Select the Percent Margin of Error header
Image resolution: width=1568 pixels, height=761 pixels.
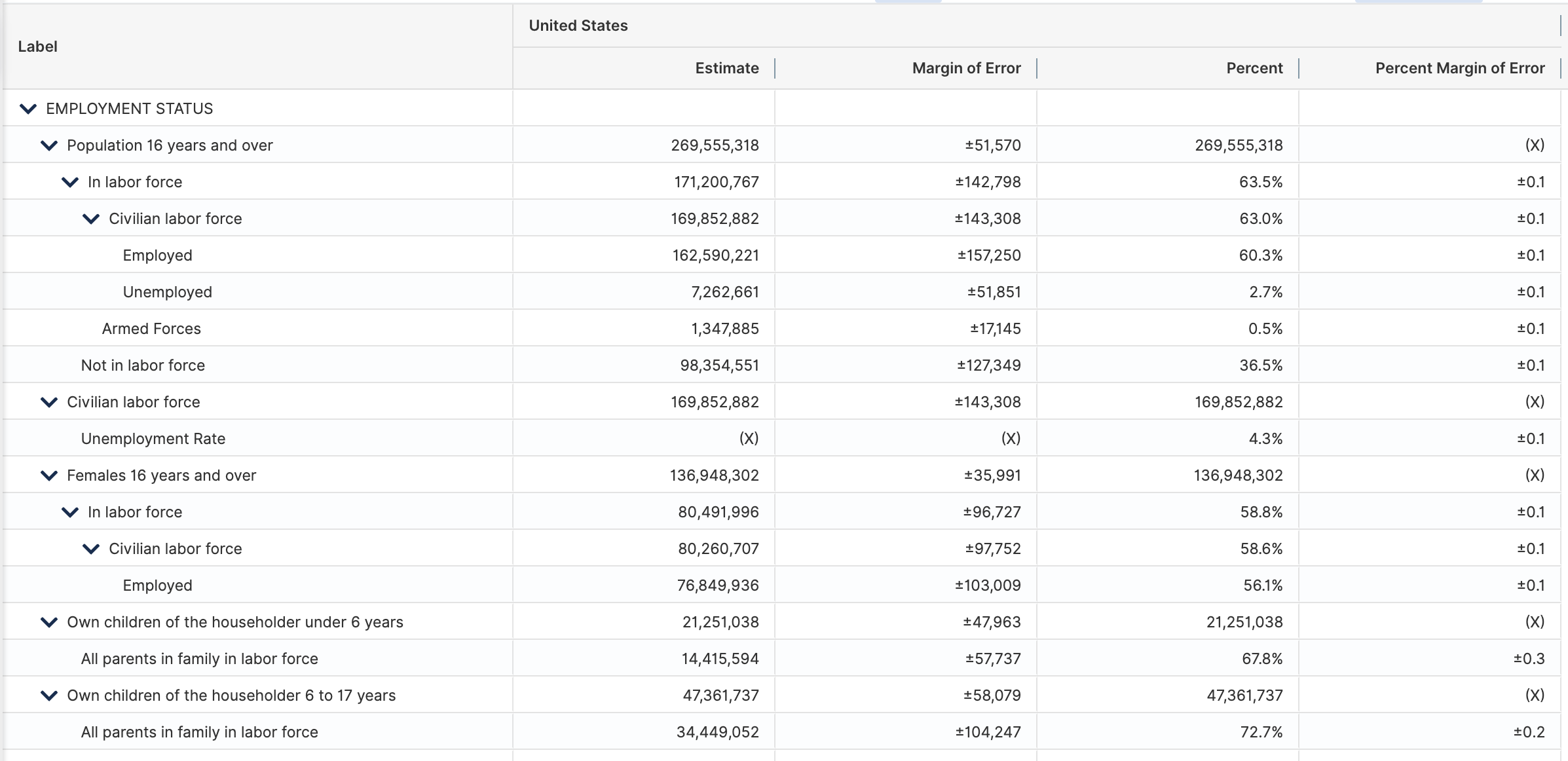[x=1459, y=67]
